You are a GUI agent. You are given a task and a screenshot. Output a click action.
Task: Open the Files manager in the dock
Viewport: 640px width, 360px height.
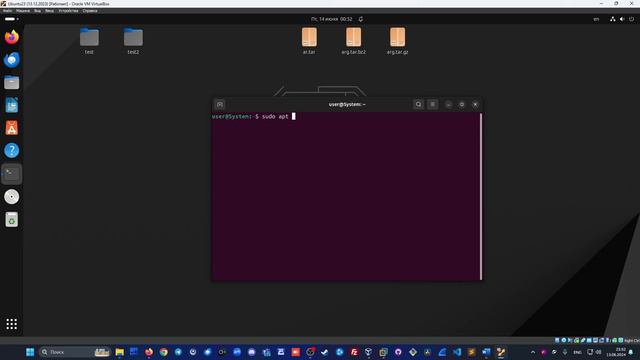pos(11,83)
